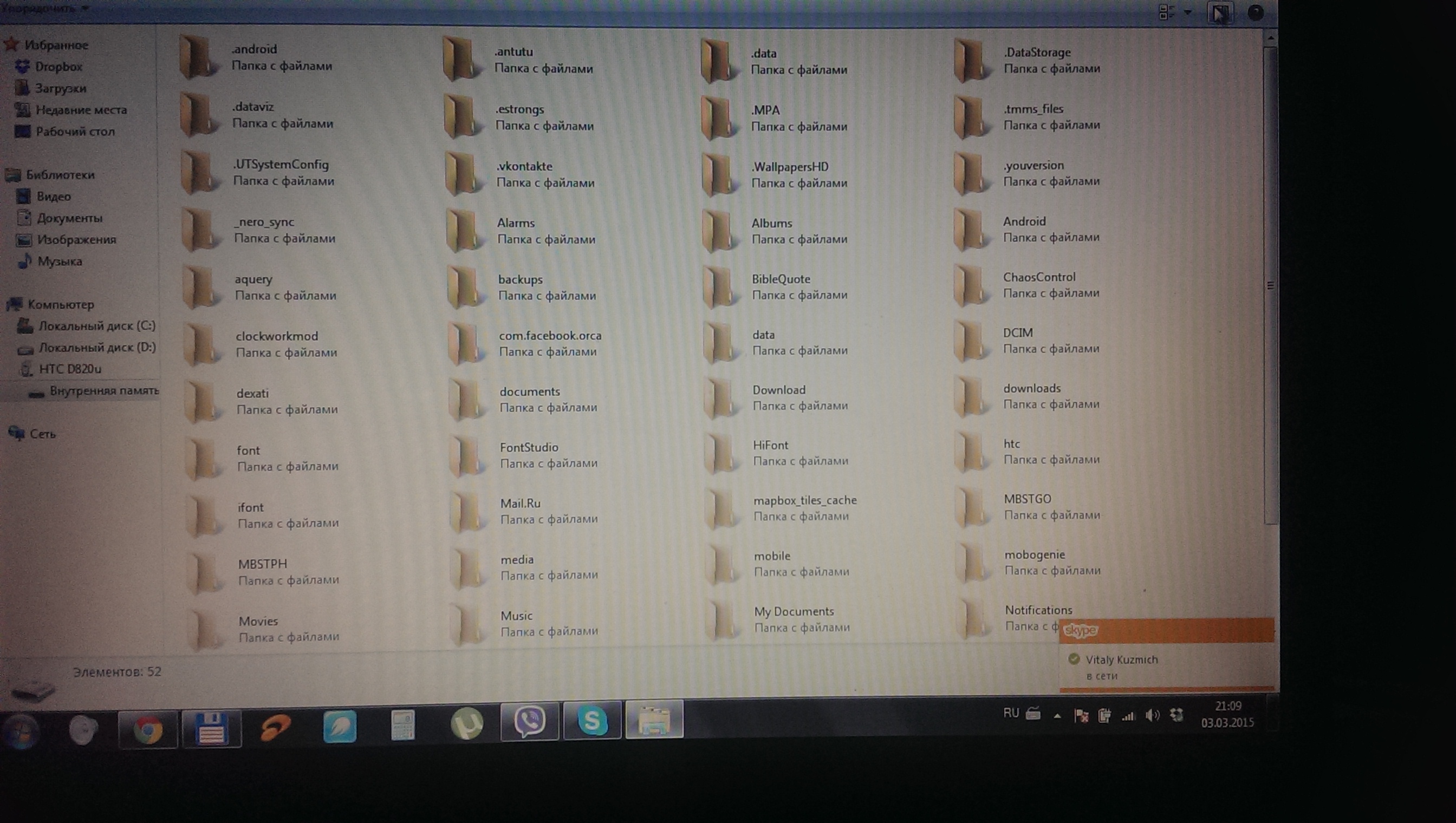This screenshot has width=1456, height=823.
Task: Open Dropbox in favorites
Action: coord(58,67)
